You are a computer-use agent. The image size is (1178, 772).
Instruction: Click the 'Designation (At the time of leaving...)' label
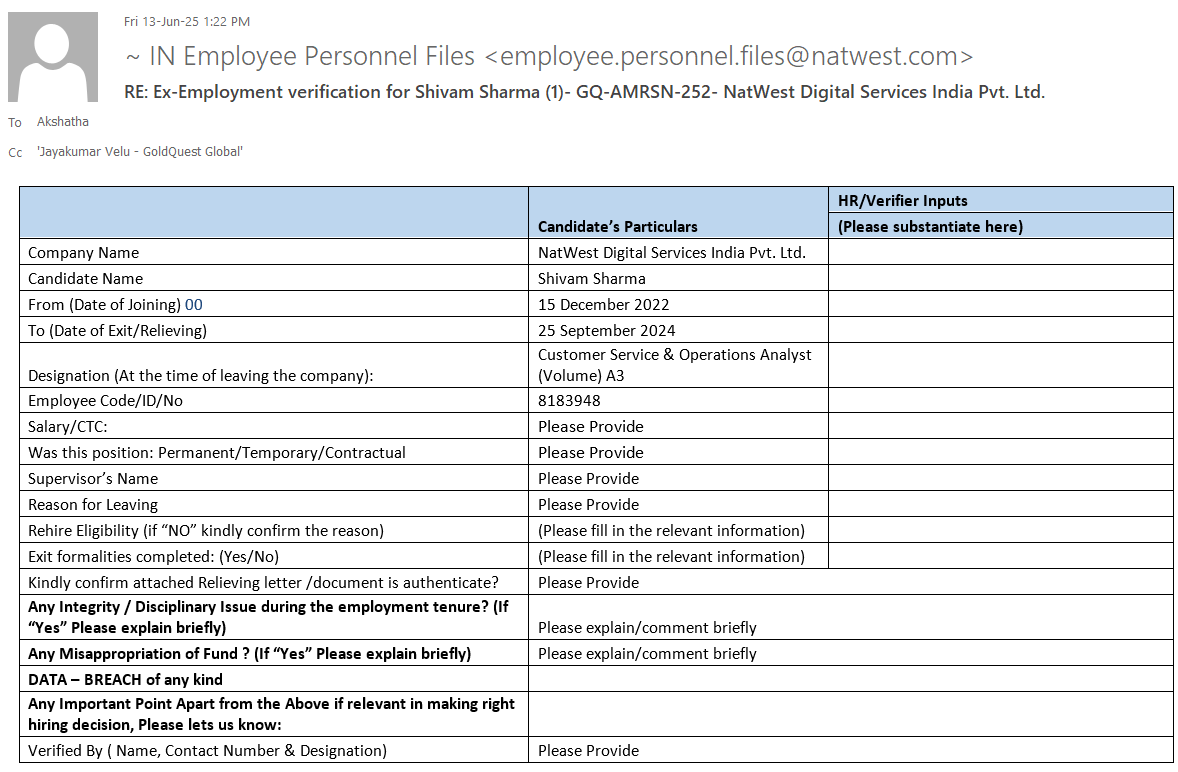point(201,375)
